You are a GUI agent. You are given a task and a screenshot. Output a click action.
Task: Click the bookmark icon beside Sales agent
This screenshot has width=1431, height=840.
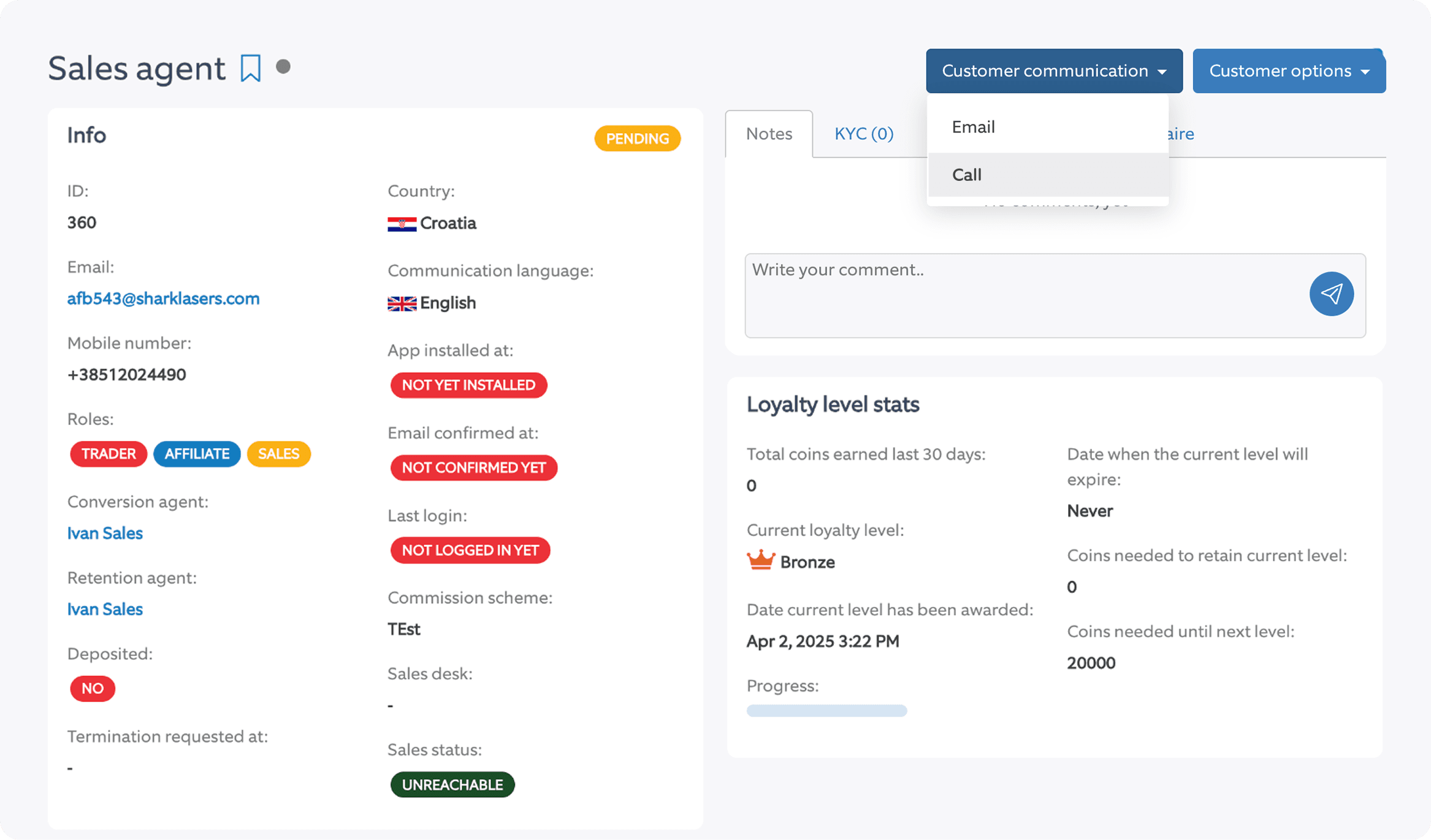click(250, 68)
